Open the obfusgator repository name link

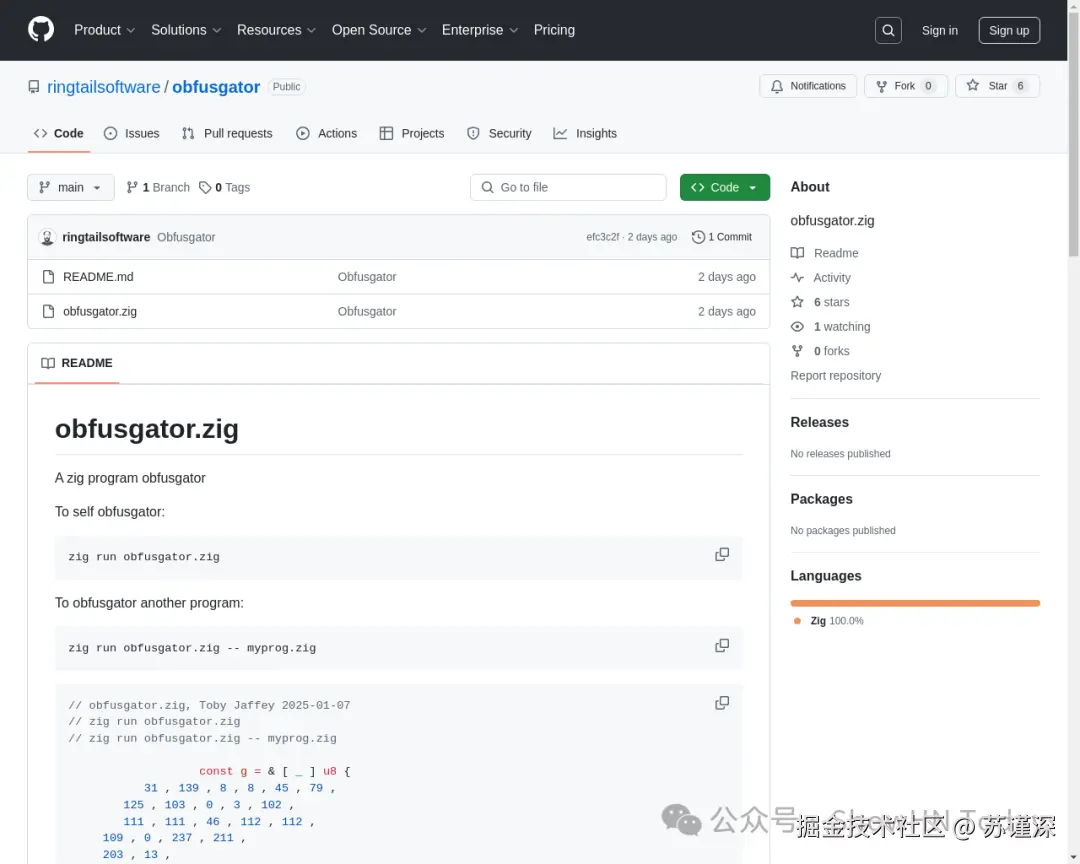tap(216, 87)
